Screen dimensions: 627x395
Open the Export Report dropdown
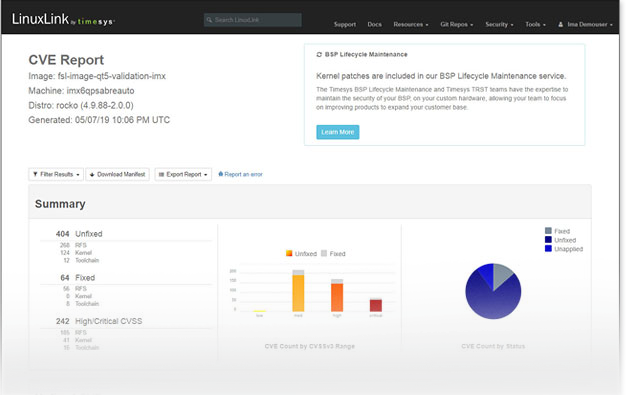(183, 174)
